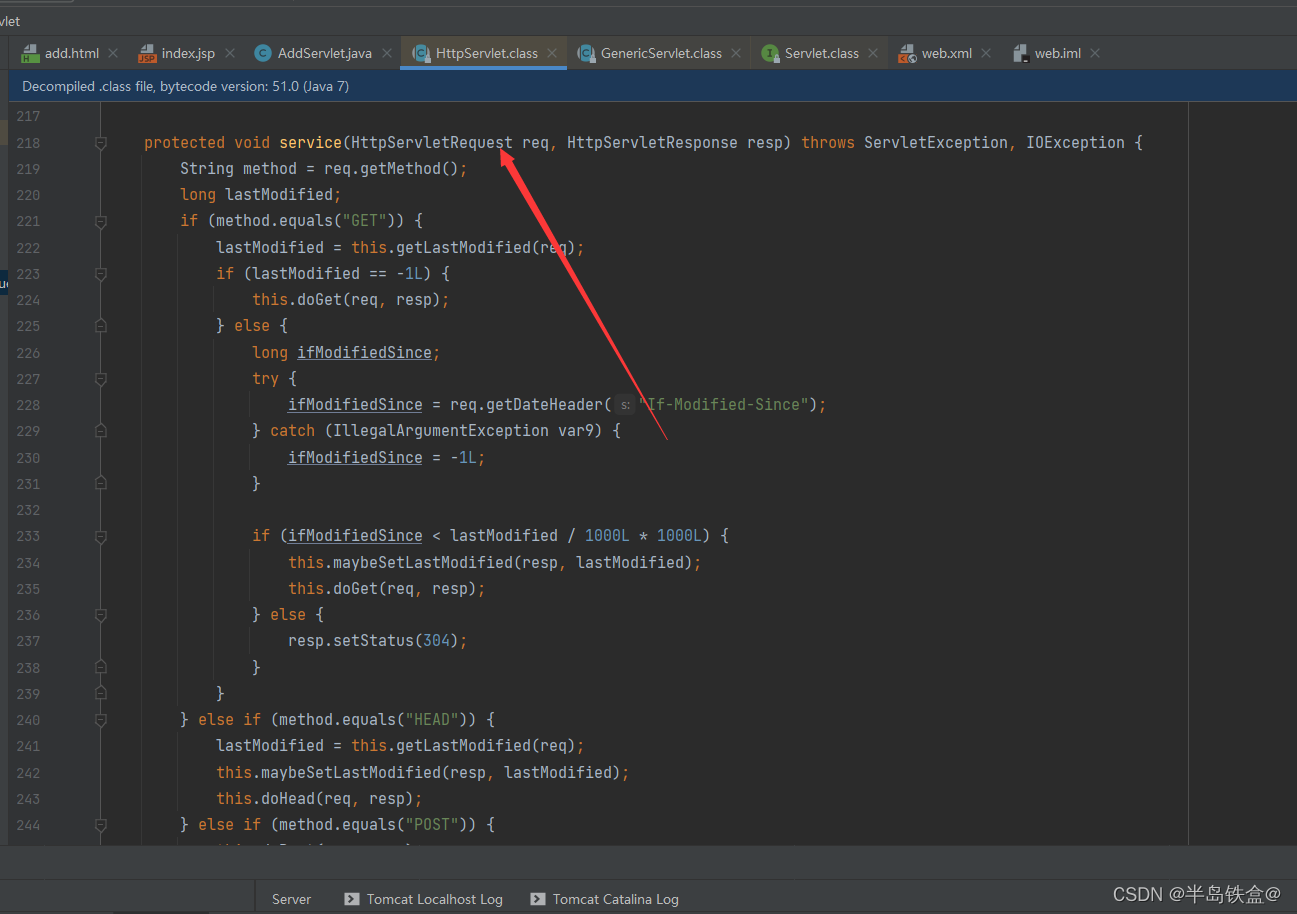
Task: Click the index.jsp JSP file icon
Action: [147, 53]
